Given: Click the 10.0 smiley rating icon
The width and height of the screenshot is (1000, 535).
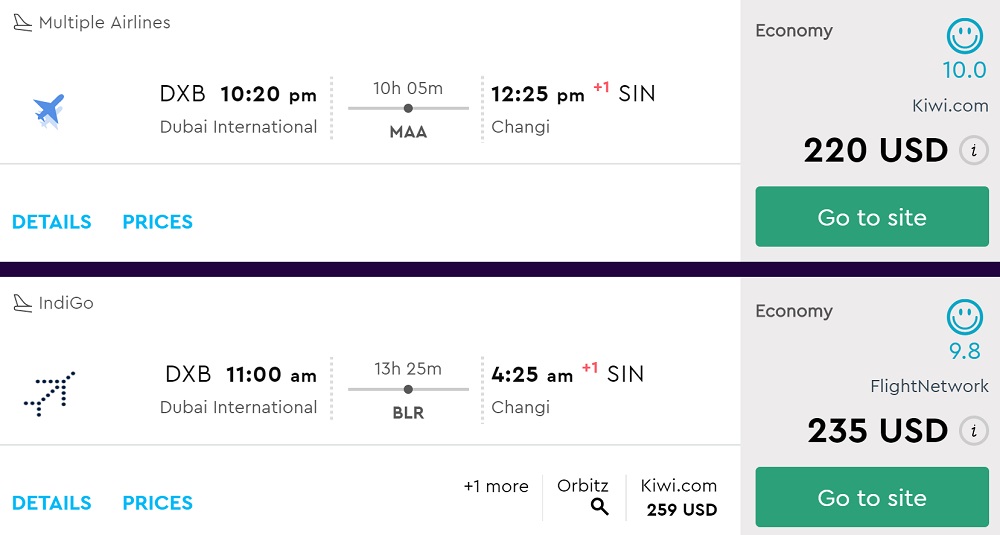Looking at the screenshot, I should (x=964, y=37).
